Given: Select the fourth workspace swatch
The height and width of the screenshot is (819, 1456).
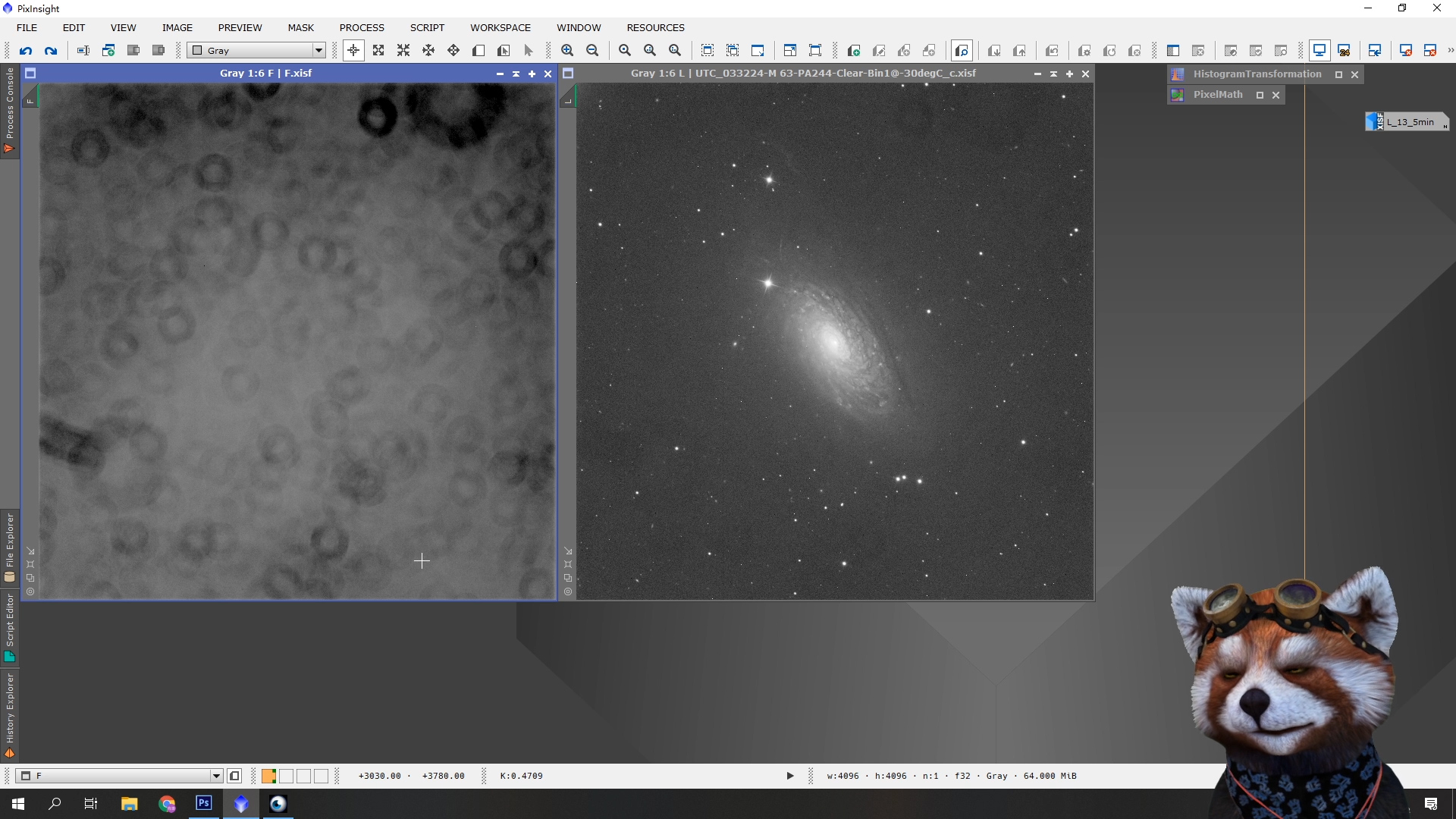Looking at the screenshot, I should (x=321, y=776).
